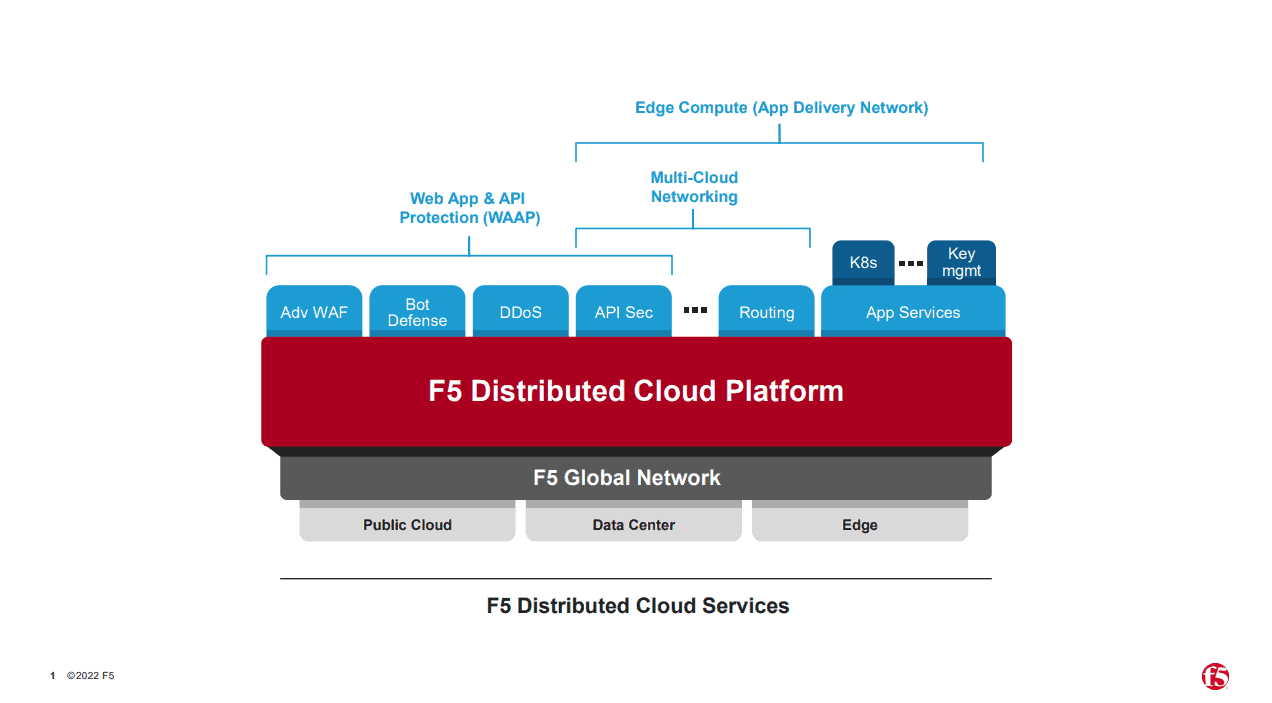Click the Key mgmt tile
Viewport: 1272px width, 703px height.
pyautogui.click(x=961, y=262)
